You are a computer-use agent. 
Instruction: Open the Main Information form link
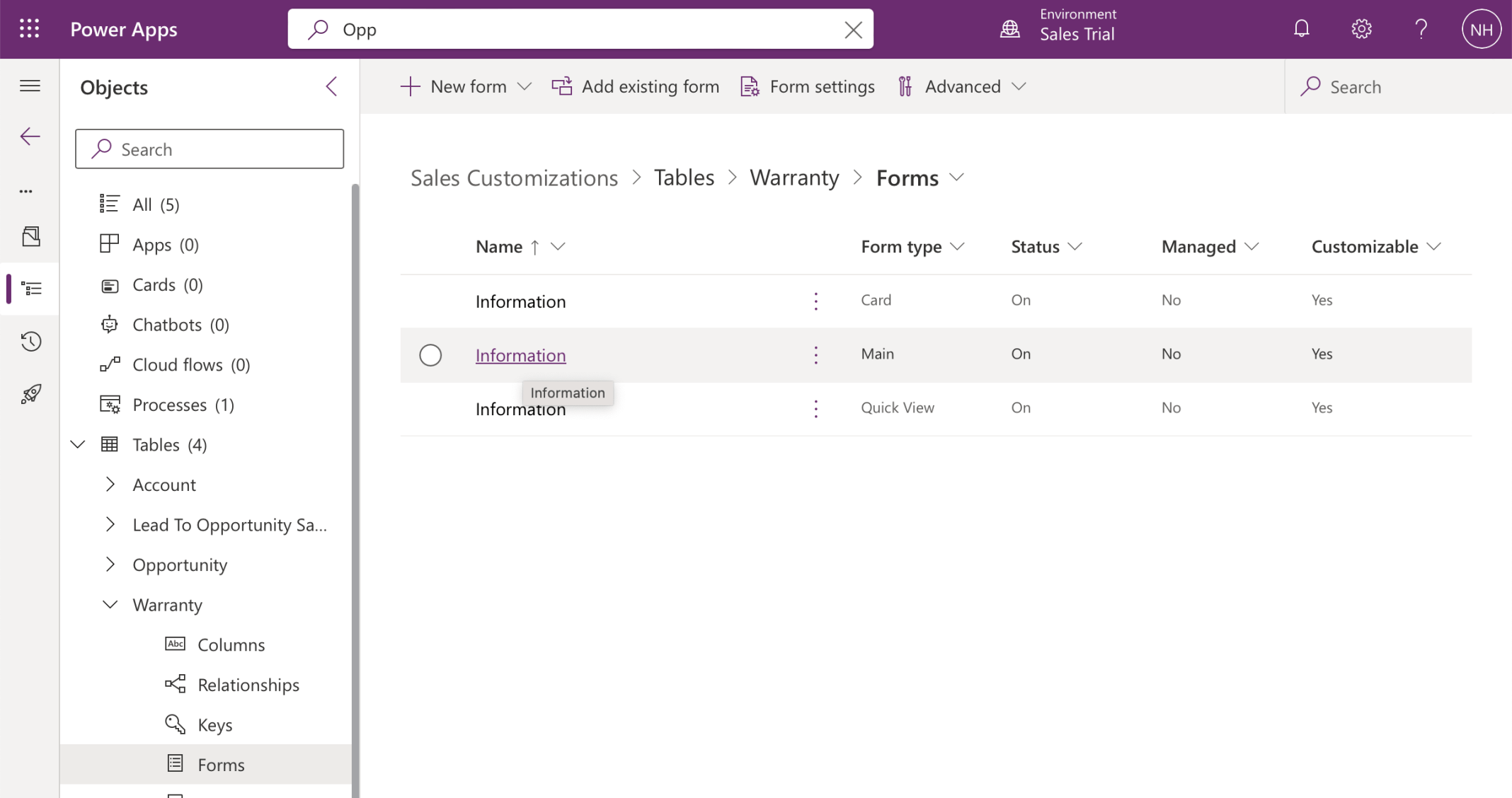point(520,354)
